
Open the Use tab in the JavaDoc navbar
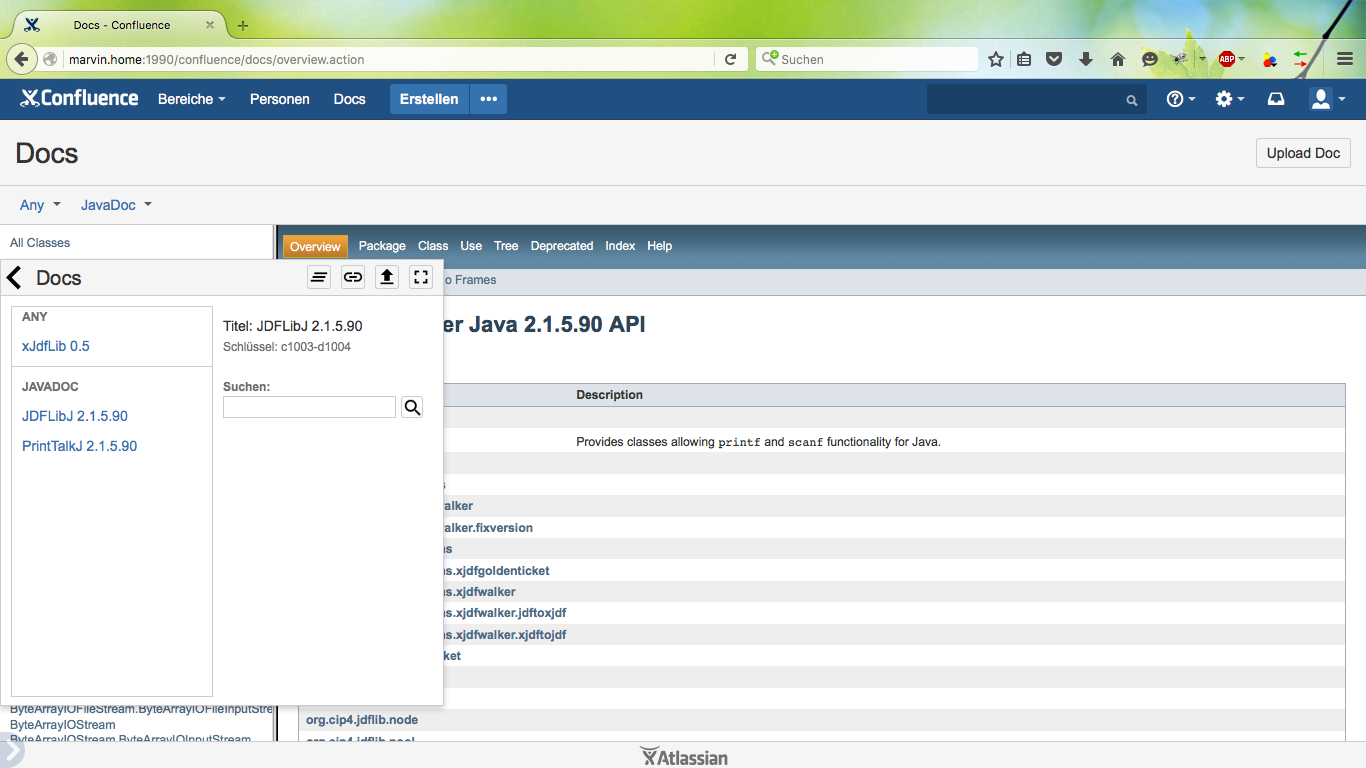click(471, 246)
